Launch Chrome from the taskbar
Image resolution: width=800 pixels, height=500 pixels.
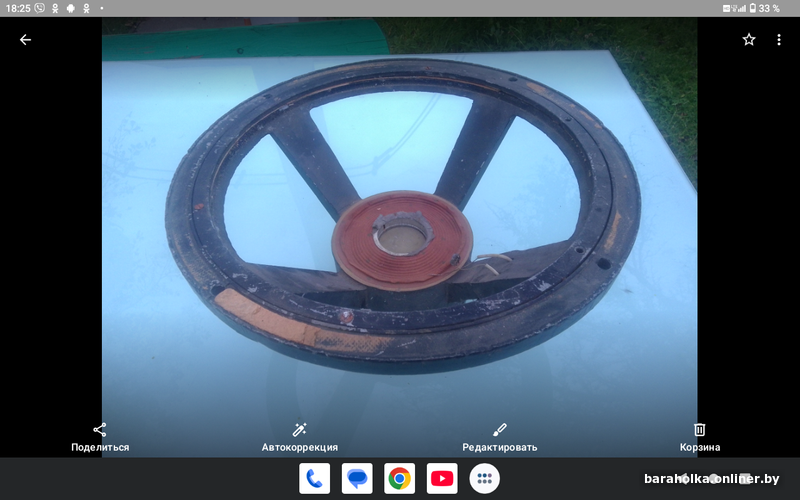(399, 479)
